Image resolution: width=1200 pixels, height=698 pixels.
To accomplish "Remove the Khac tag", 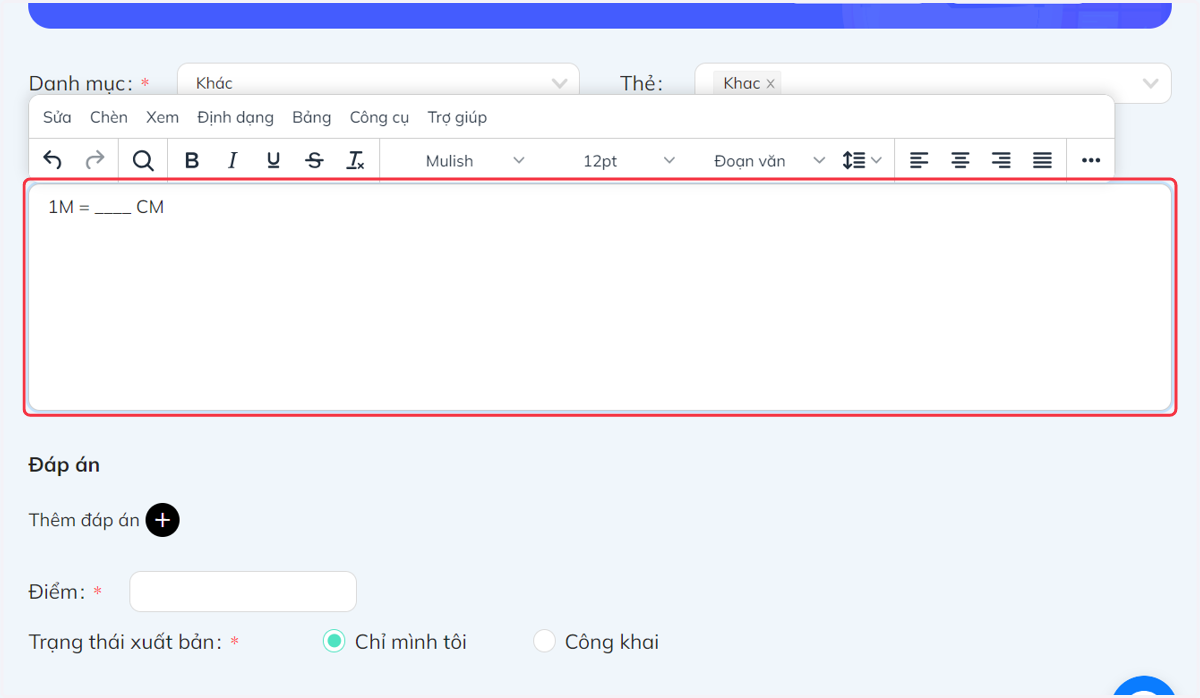I will (x=770, y=84).
